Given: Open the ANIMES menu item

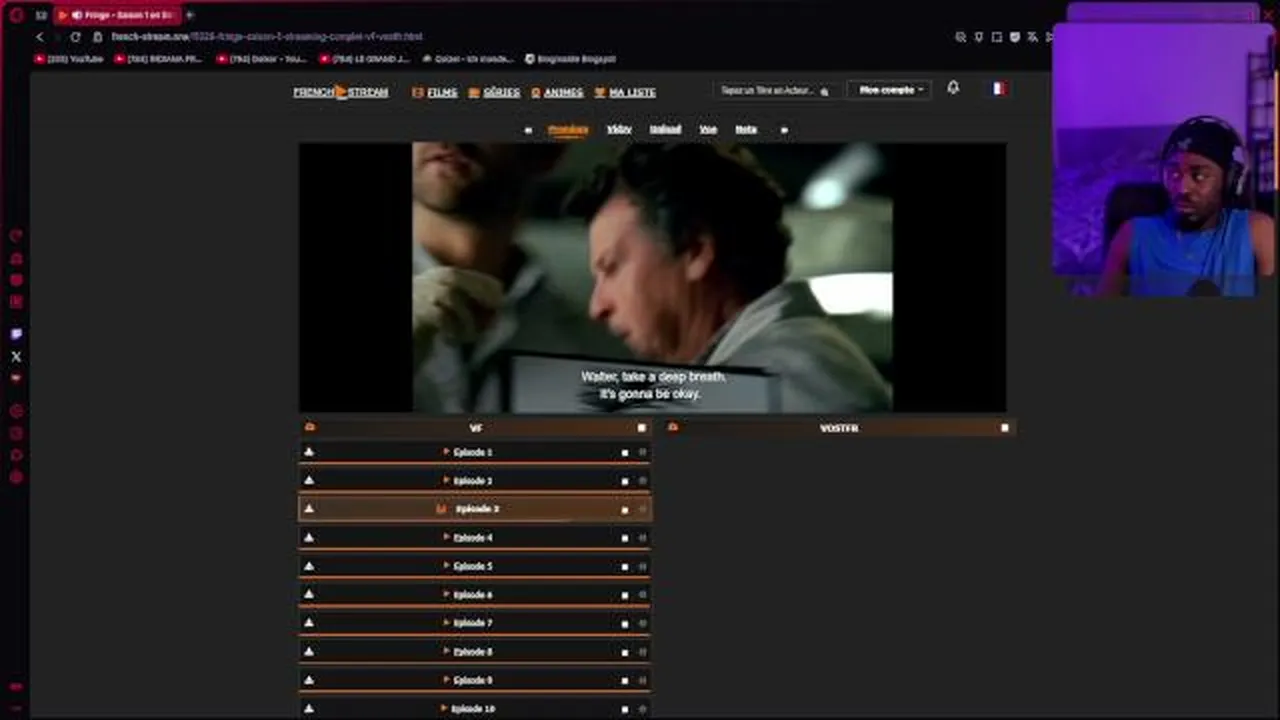Looking at the screenshot, I should [x=557, y=92].
